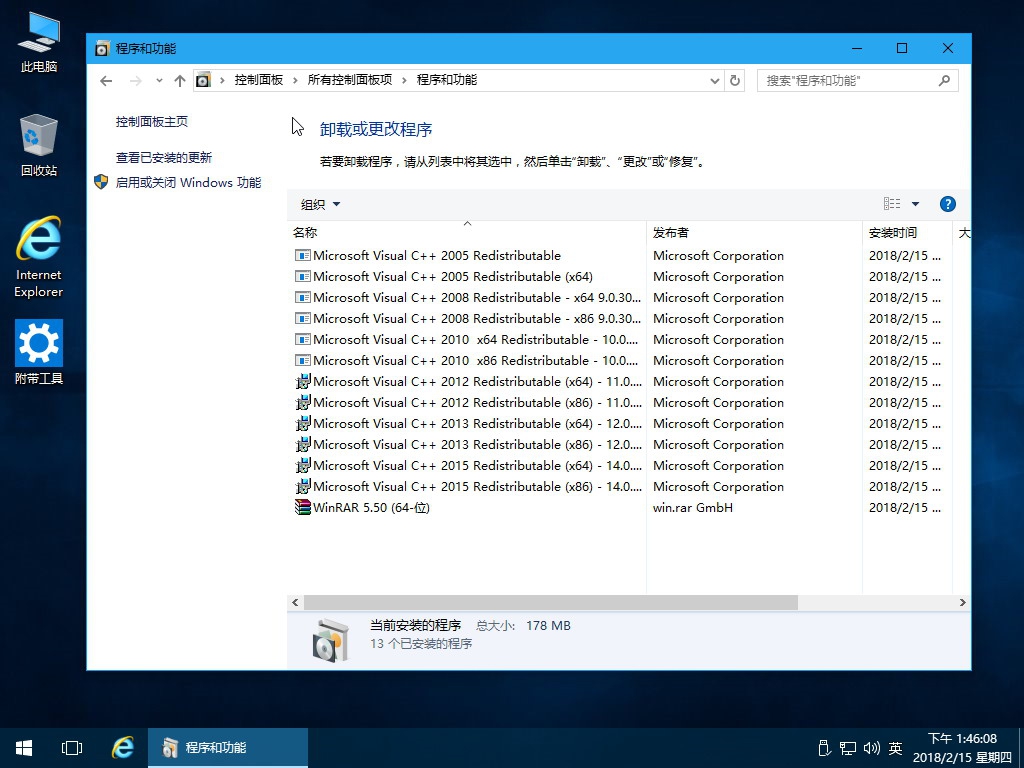Click win.rar GmbH publisher cell
The width and height of the screenshot is (1024, 768).
[693, 507]
